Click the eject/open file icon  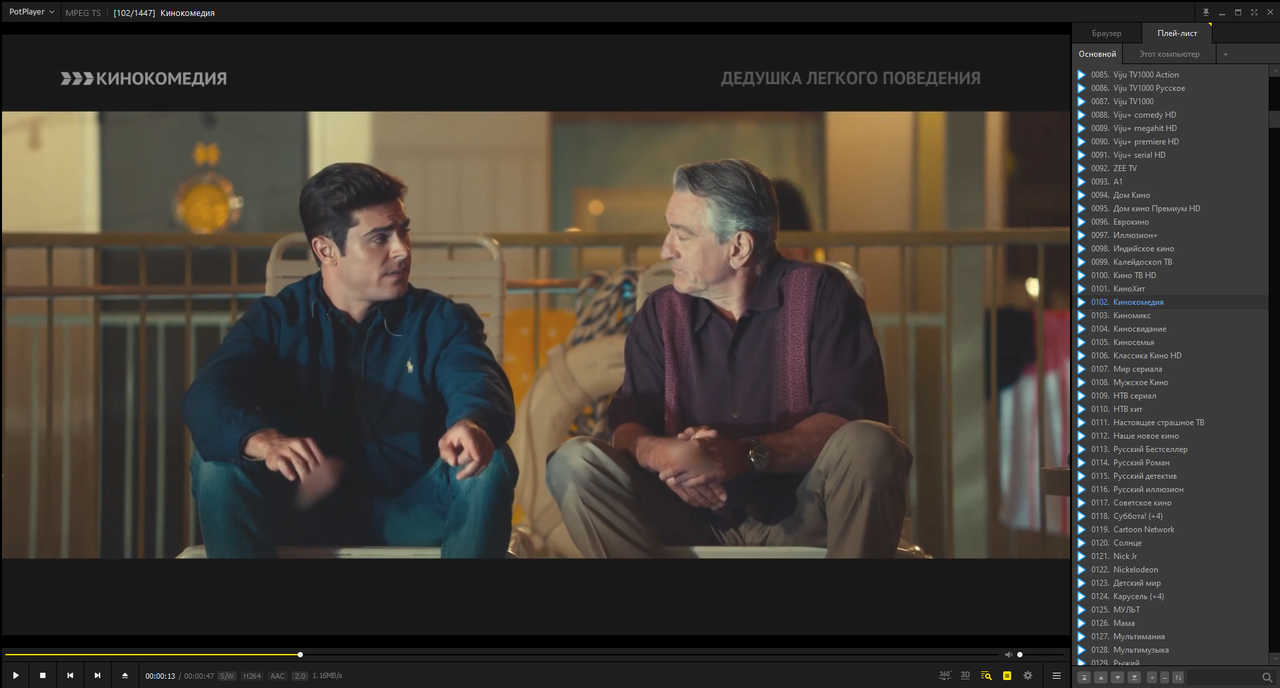[x=125, y=676]
